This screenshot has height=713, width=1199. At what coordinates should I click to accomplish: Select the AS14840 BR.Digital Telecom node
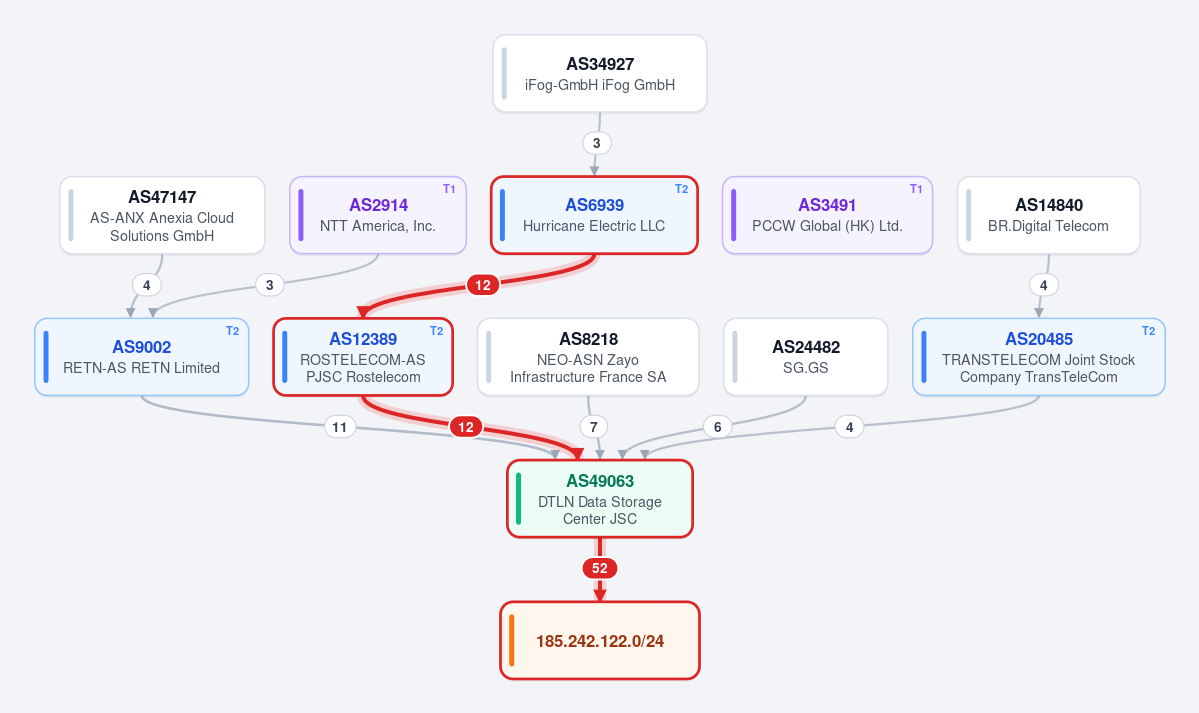pos(1048,215)
